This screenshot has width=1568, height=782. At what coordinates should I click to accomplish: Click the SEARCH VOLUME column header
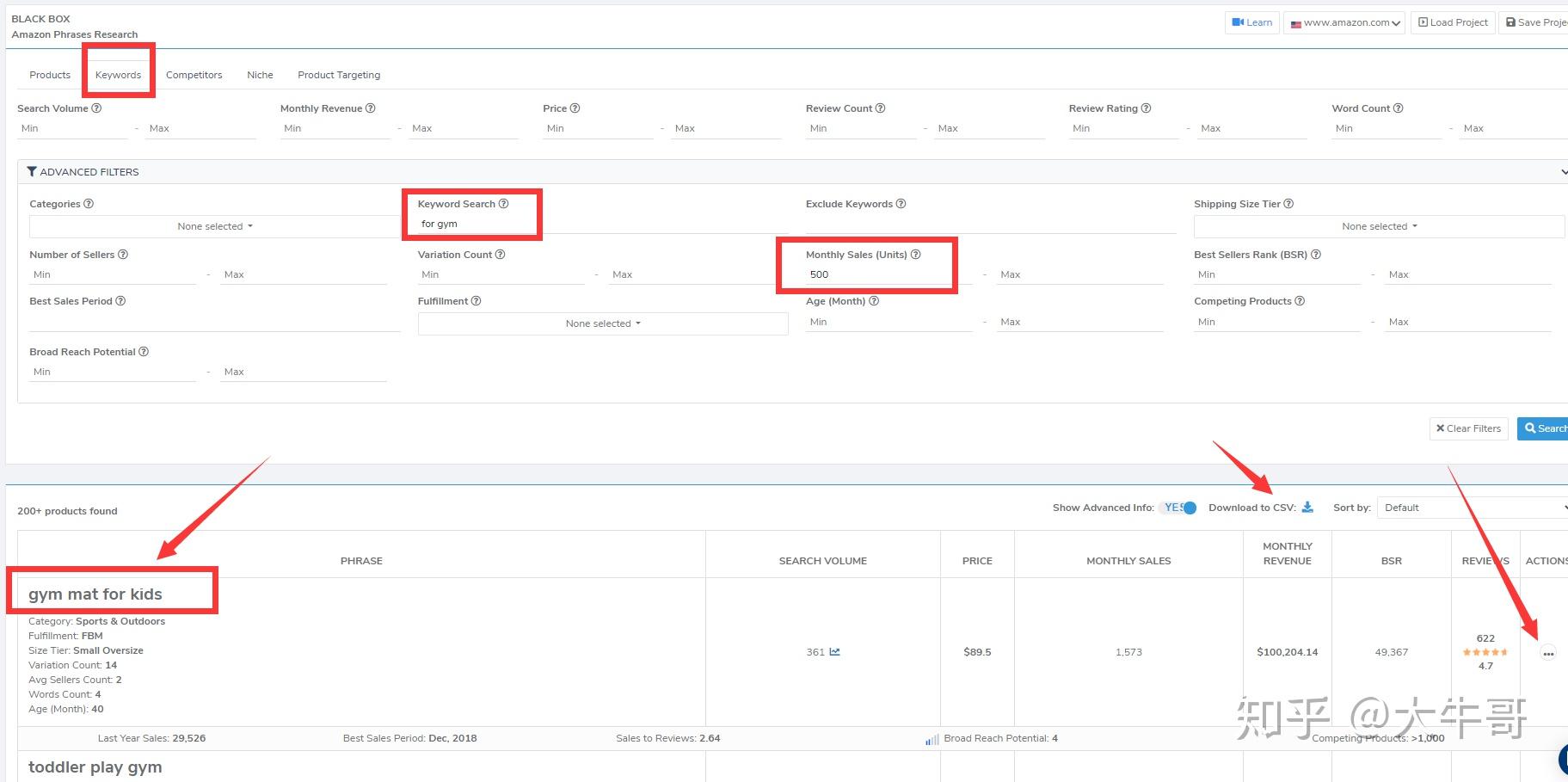tap(823, 561)
